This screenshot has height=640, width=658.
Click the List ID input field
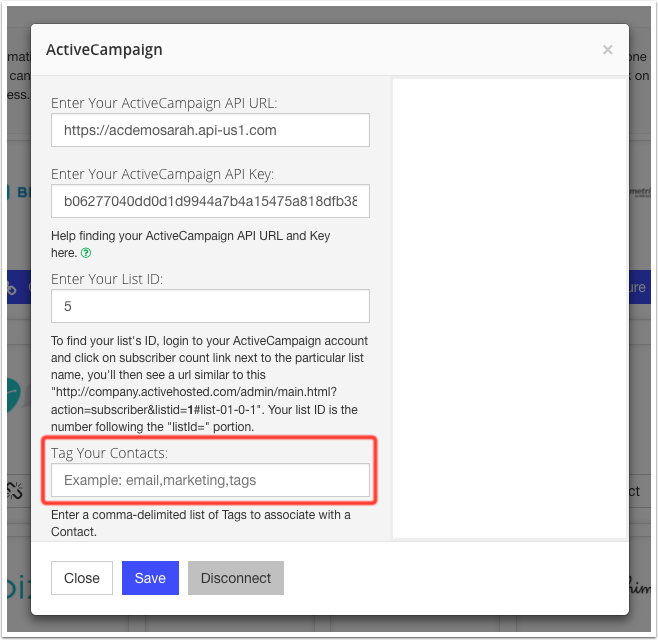(210, 306)
